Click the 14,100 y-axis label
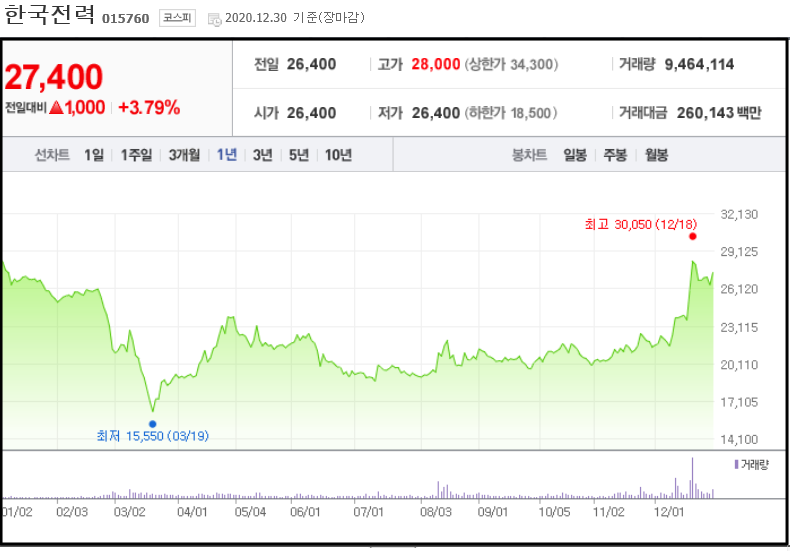Screen dimensions: 790x551 coord(739,439)
